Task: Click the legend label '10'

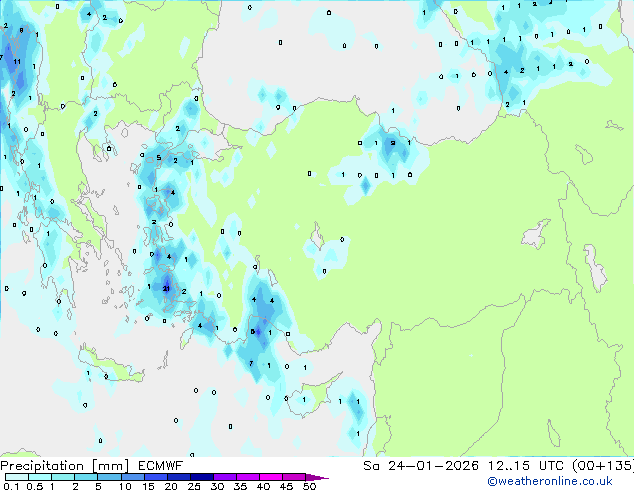Action: 125,486
